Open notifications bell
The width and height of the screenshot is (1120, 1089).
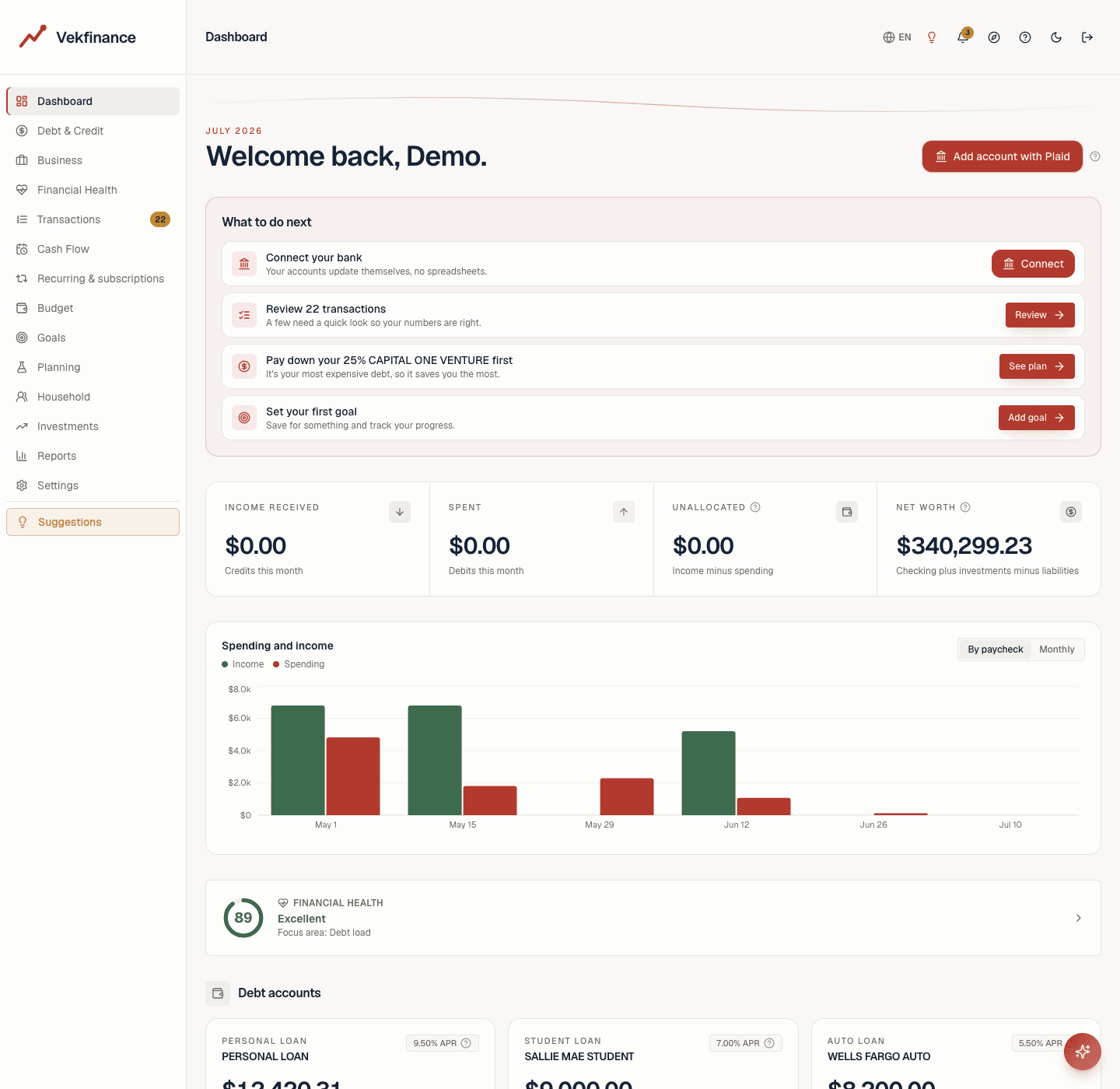click(x=963, y=37)
